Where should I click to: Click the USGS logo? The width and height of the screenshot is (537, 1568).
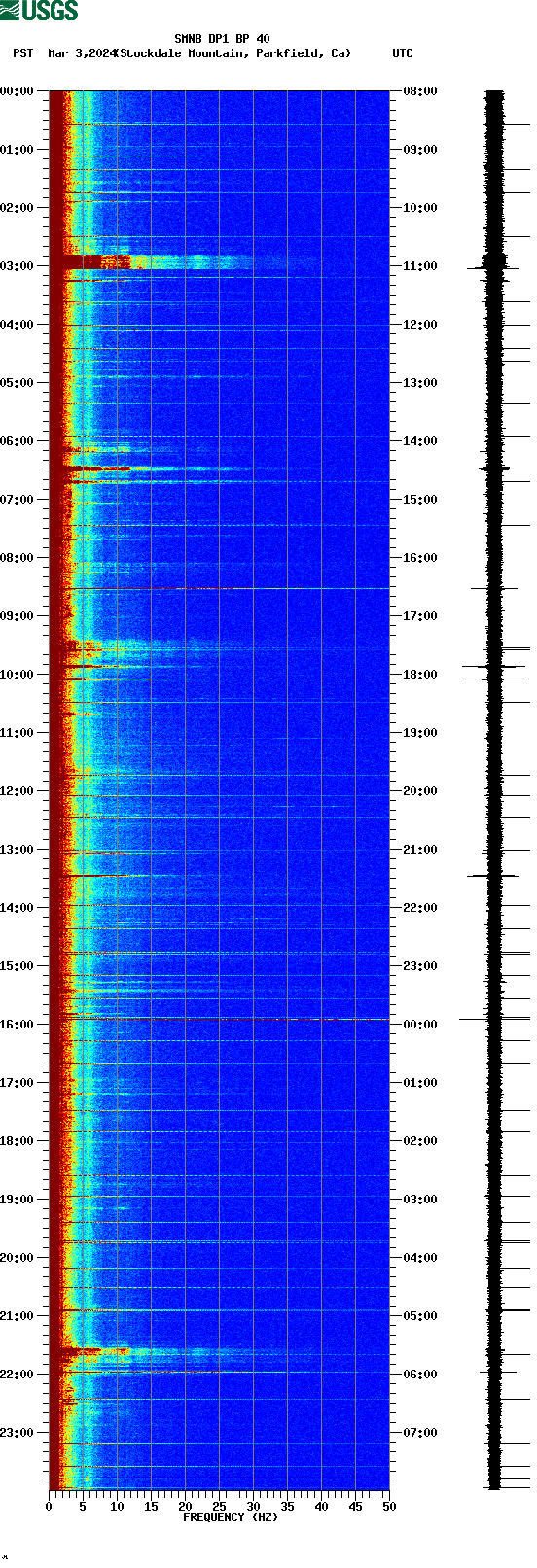[x=40, y=11]
